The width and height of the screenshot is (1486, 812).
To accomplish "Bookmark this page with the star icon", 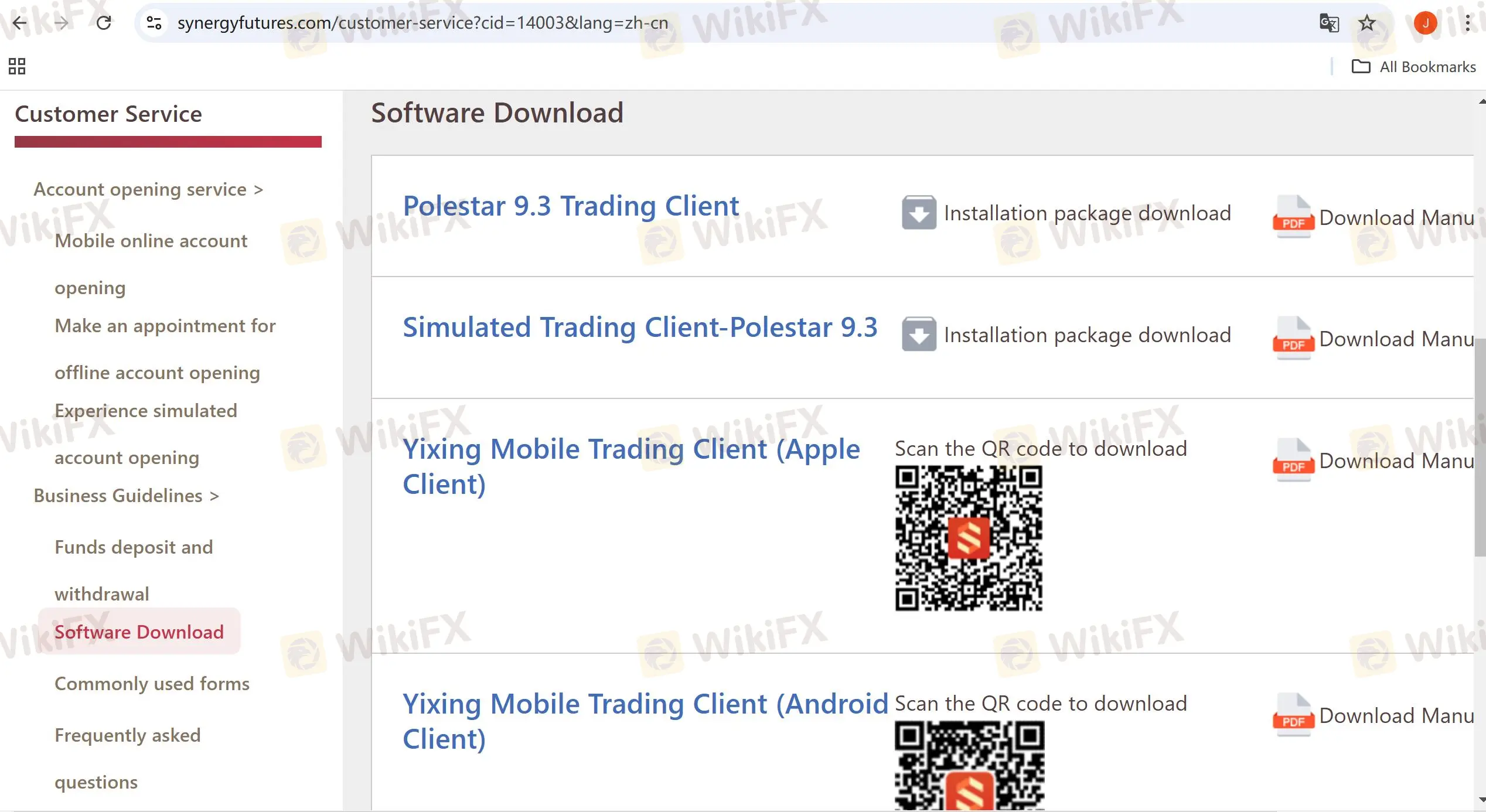I will 1366,23.
